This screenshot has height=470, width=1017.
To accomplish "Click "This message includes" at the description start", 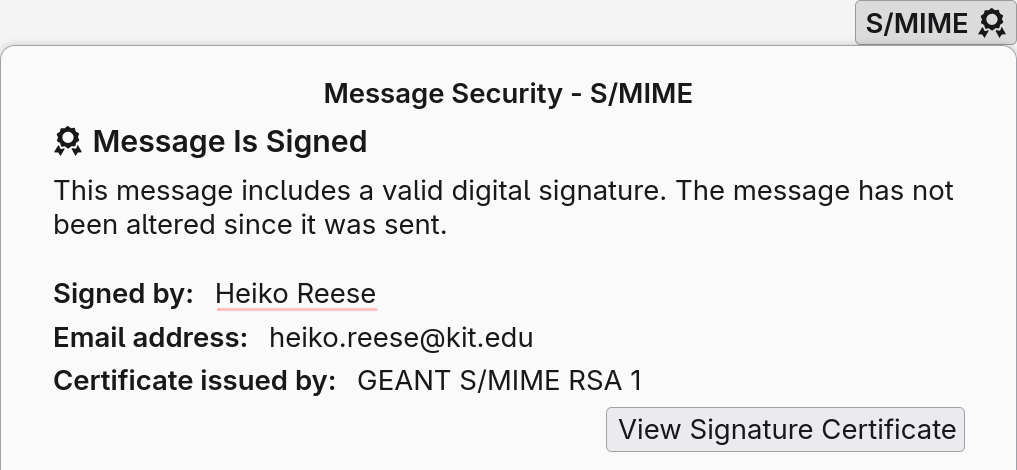I will pos(202,191).
